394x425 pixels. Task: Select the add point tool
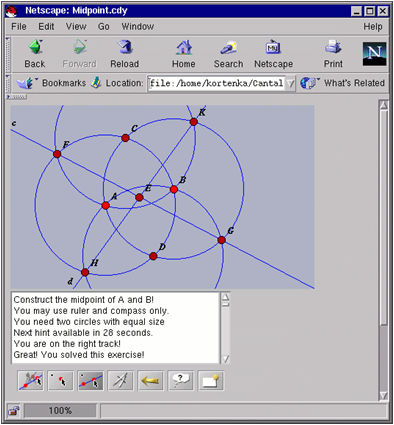pos(61,381)
